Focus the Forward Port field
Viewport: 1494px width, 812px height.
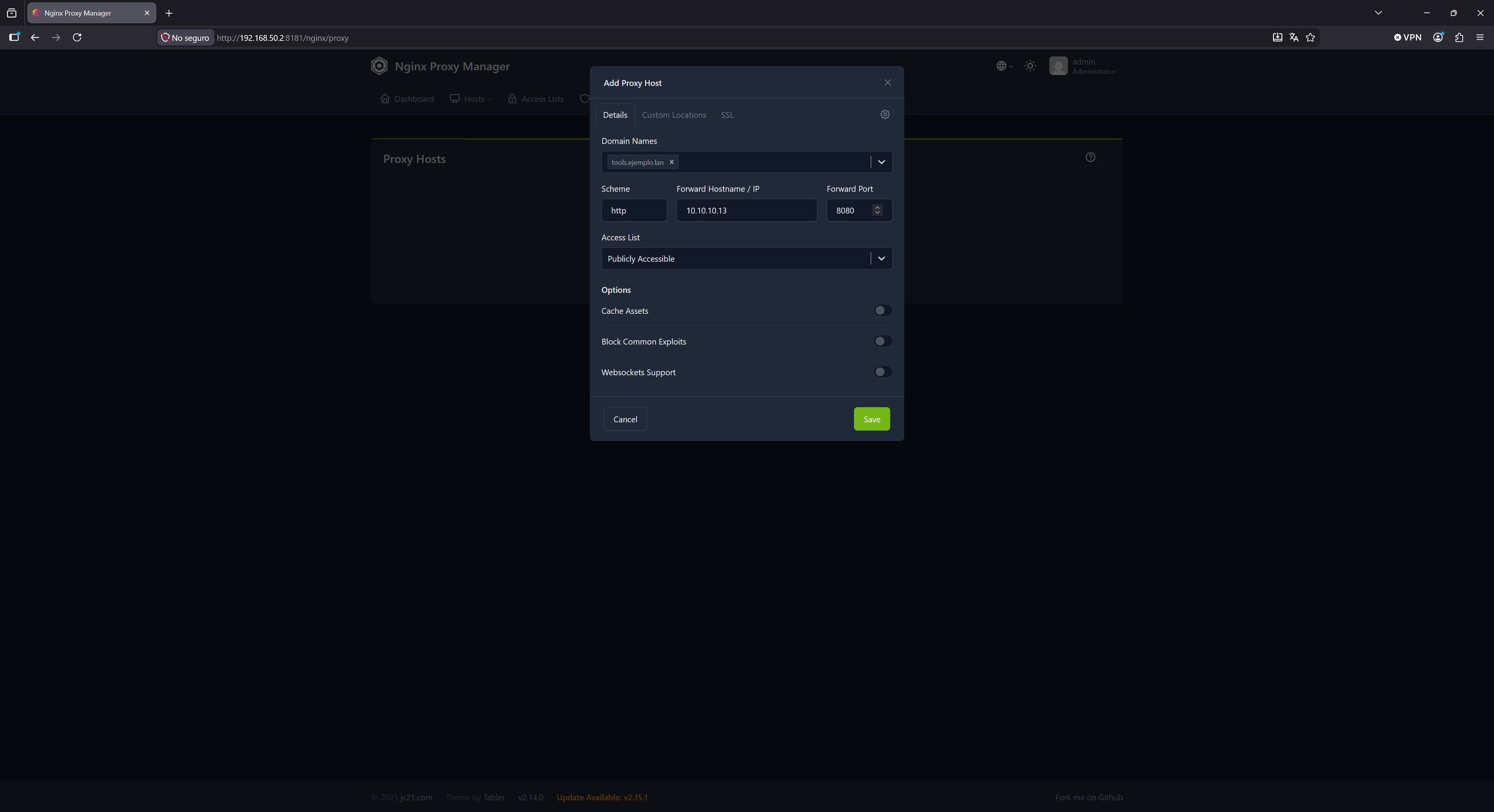859,210
